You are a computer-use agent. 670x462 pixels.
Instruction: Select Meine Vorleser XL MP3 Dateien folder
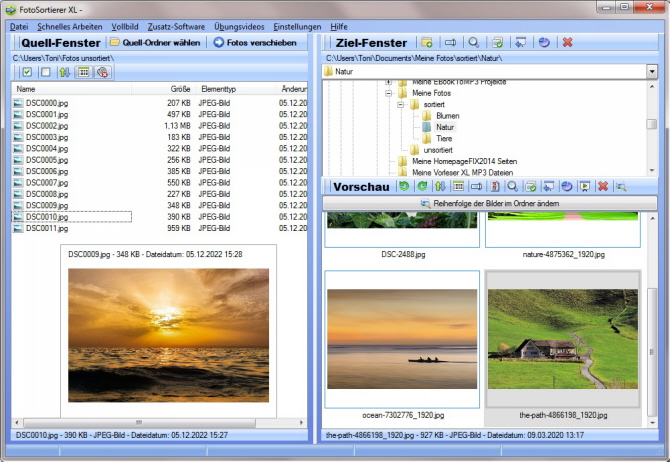tap(462, 173)
